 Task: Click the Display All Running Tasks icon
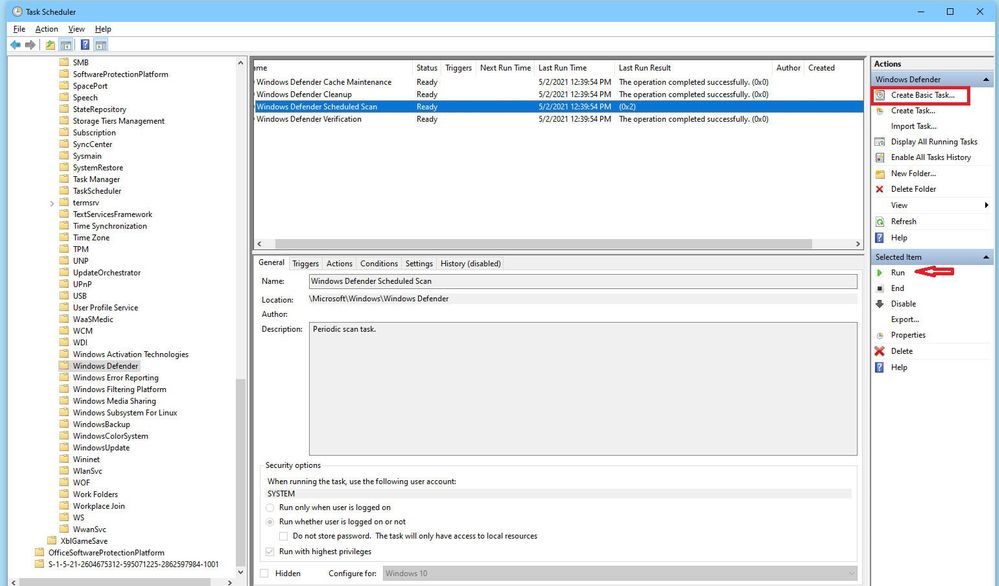[x=880, y=142]
